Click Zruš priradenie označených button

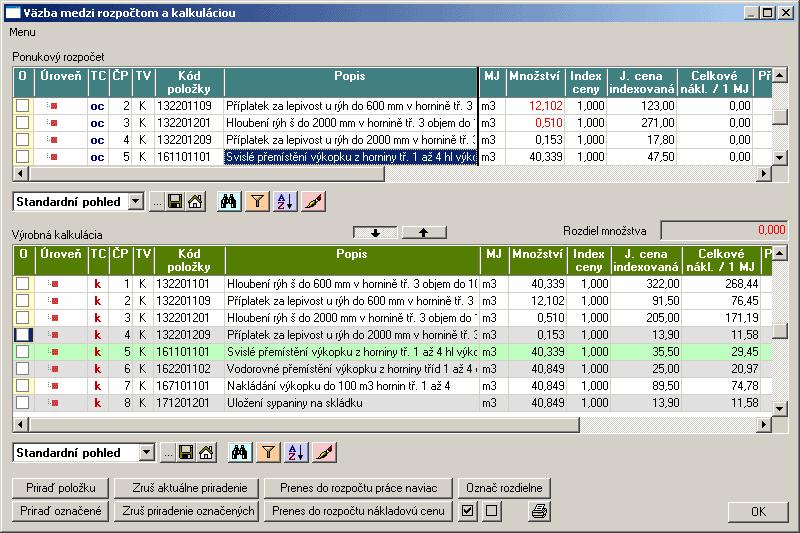click(x=187, y=511)
